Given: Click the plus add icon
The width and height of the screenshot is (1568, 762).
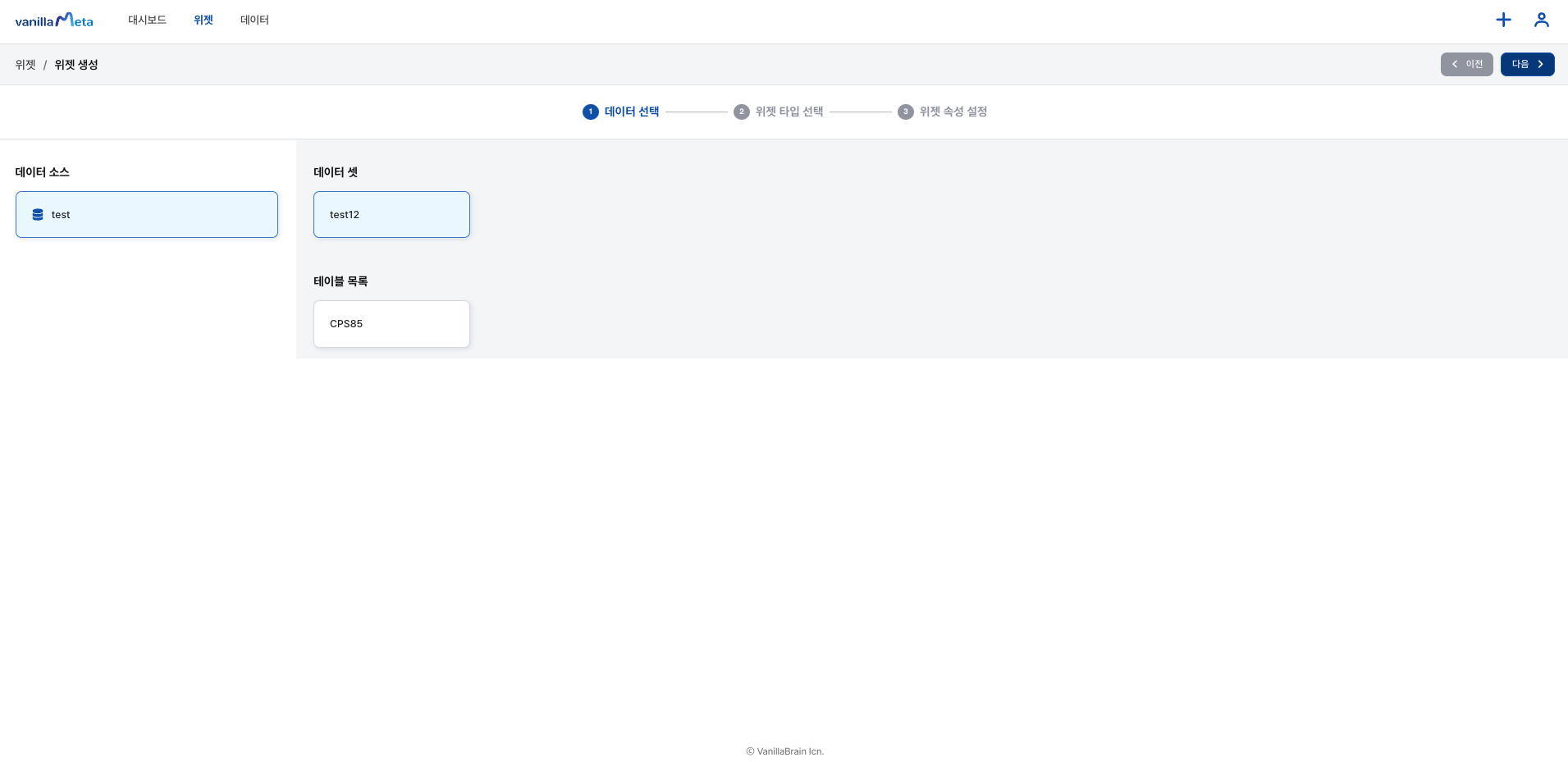Looking at the screenshot, I should (1503, 20).
